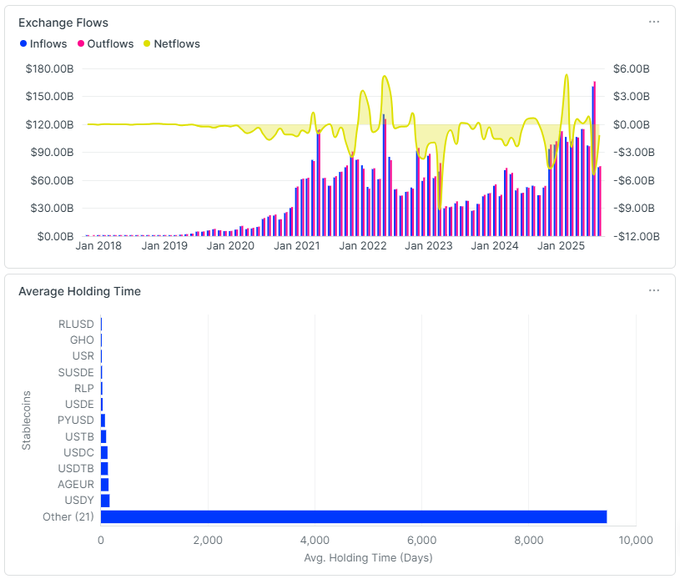Click the yellow Netflows legend dot
This screenshot has height=579, width=680.
pos(147,43)
